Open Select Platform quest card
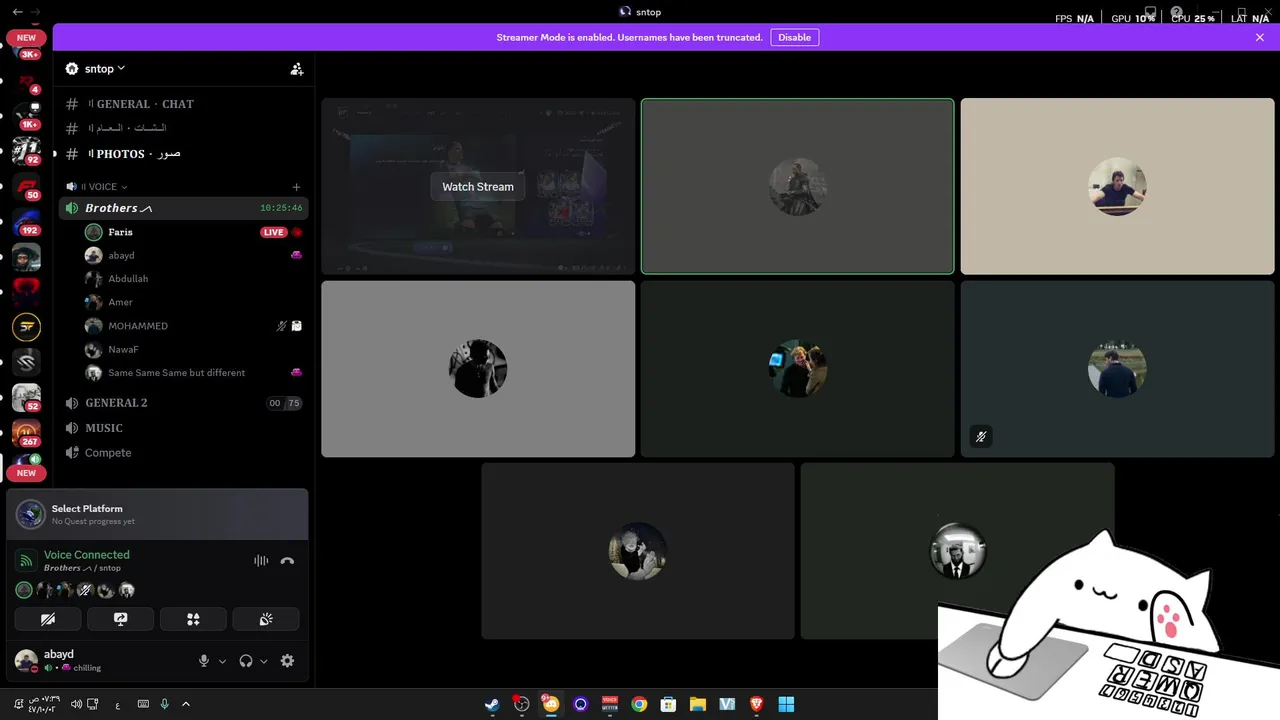 click(x=158, y=514)
